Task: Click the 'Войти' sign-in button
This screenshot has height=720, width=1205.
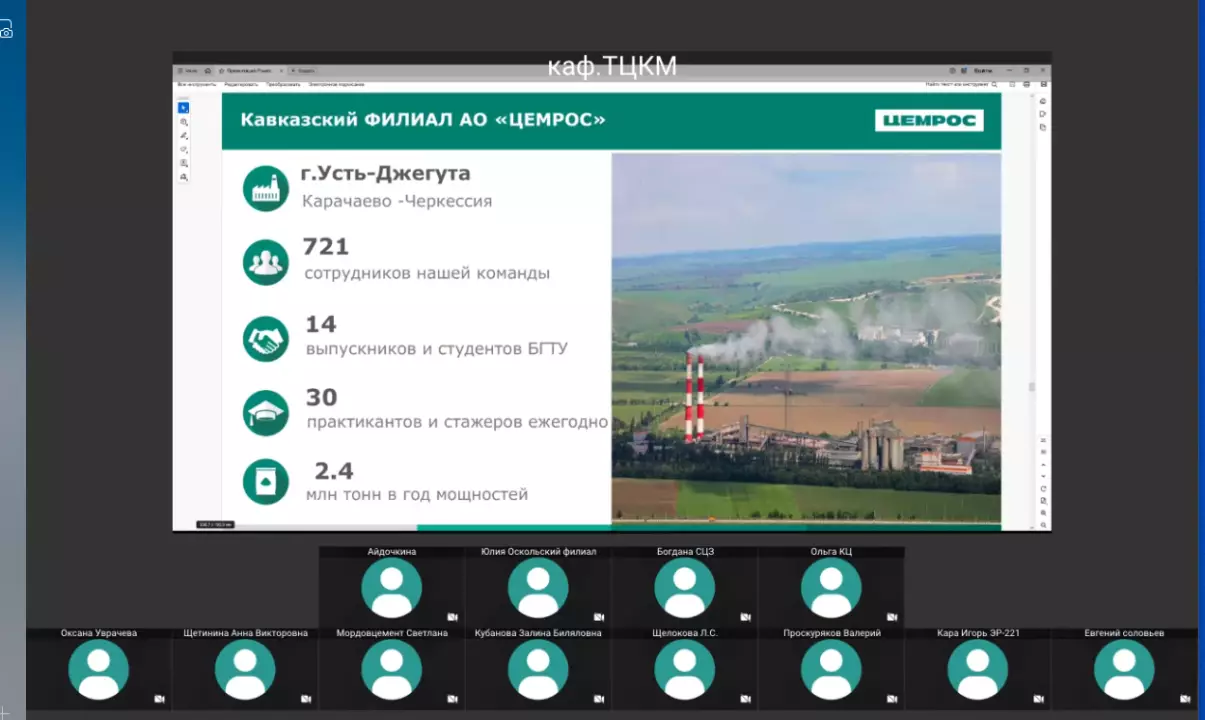Action: click(x=983, y=71)
